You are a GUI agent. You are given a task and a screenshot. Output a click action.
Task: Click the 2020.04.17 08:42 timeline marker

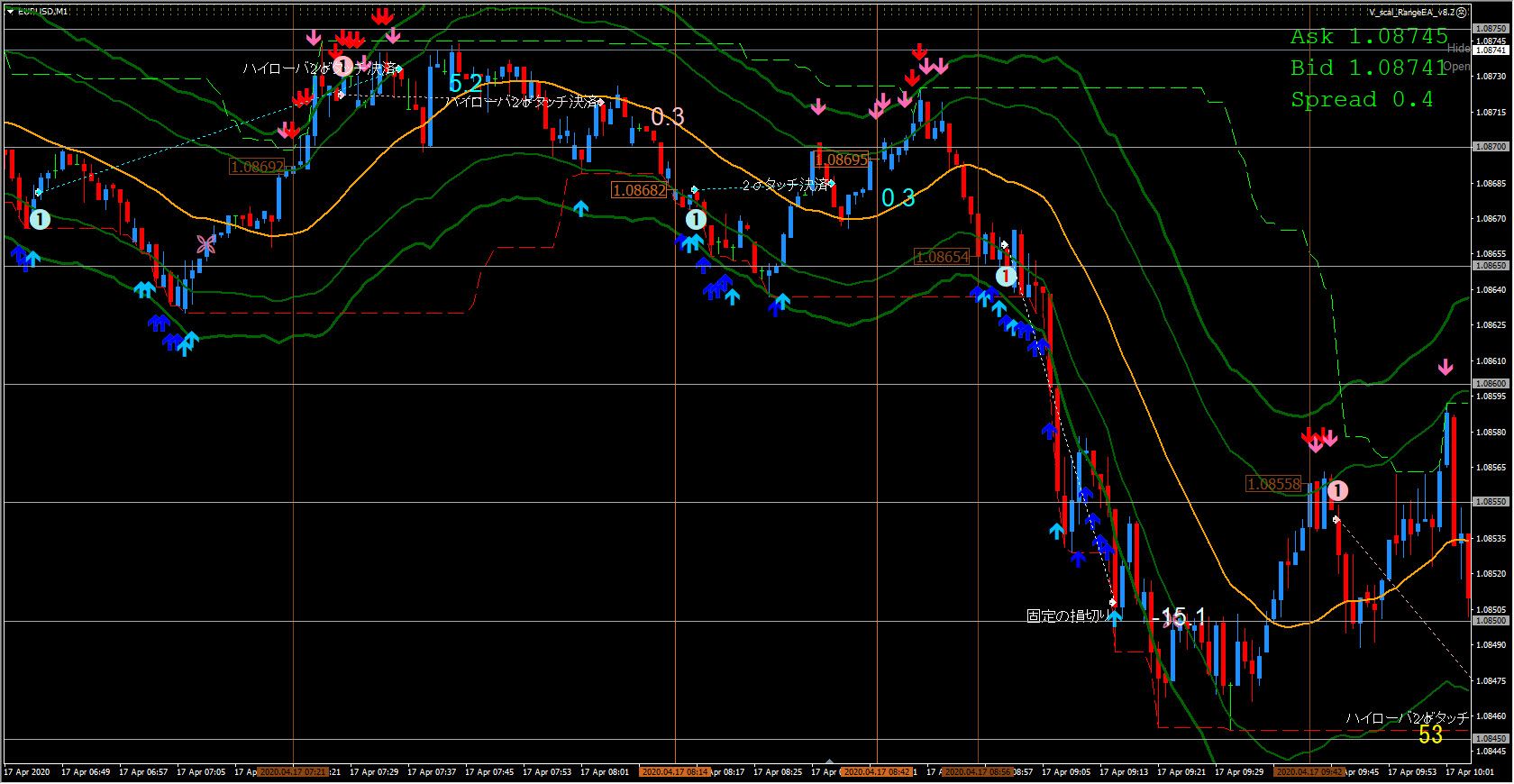[877, 772]
